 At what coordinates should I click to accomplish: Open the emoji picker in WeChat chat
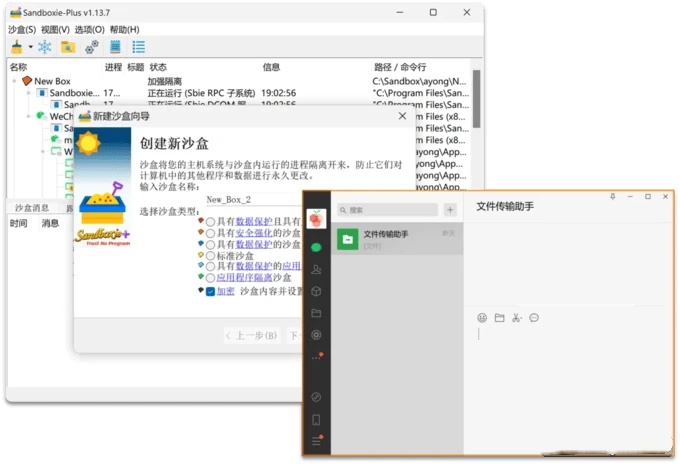click(482, 318)
